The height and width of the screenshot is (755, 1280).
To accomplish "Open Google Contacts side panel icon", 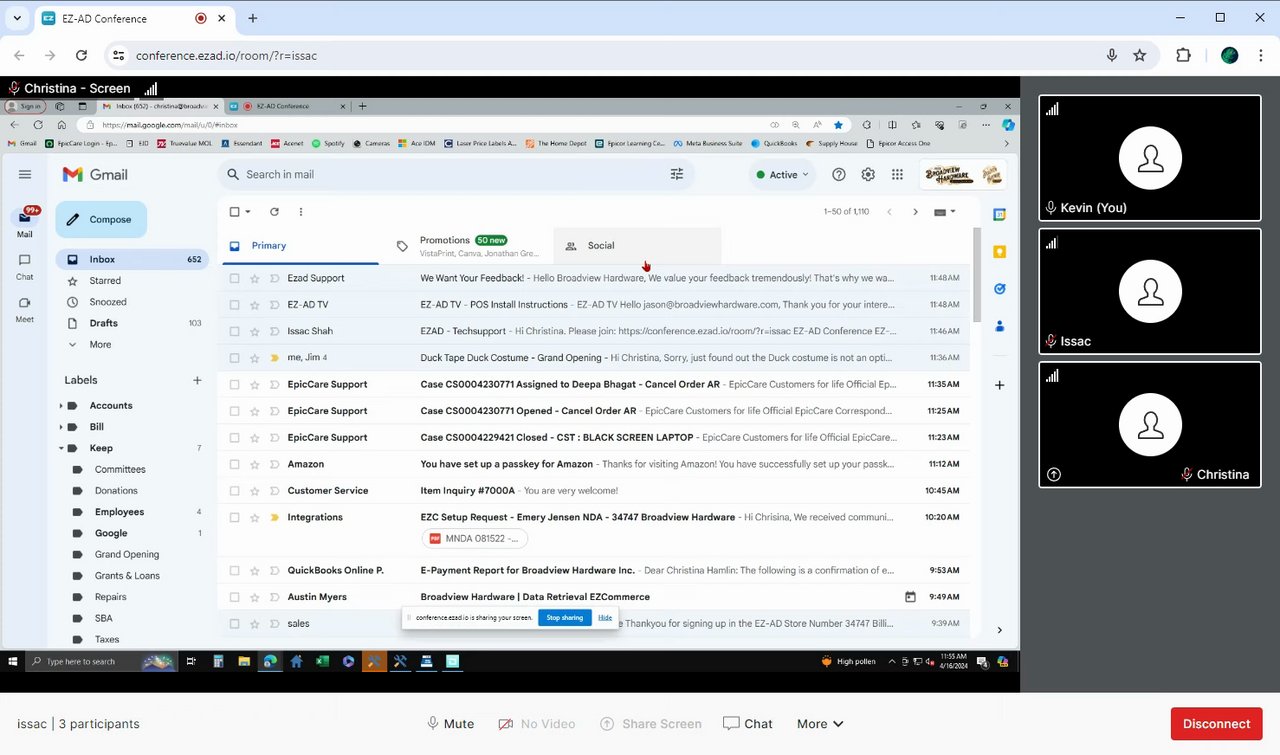I will [x=999, y=326].
